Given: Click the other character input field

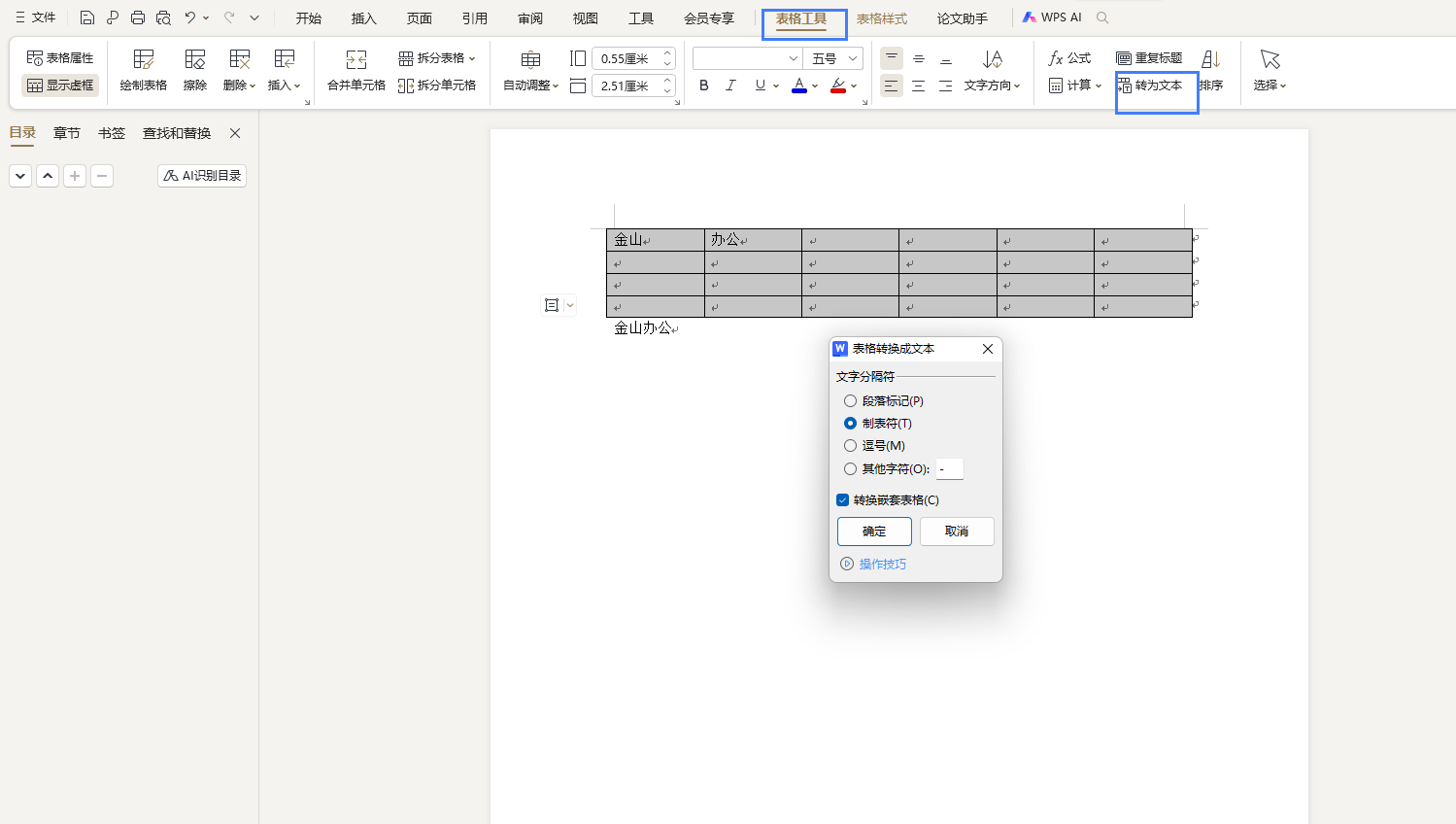Looking at the screenshot, I should pos(950,468).
